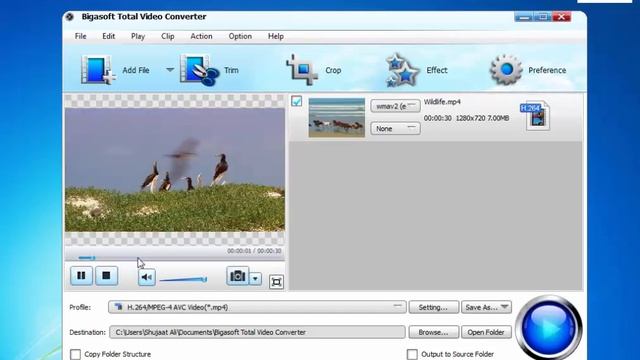
Task: Click the Setting... button
Action: (433, 307)
